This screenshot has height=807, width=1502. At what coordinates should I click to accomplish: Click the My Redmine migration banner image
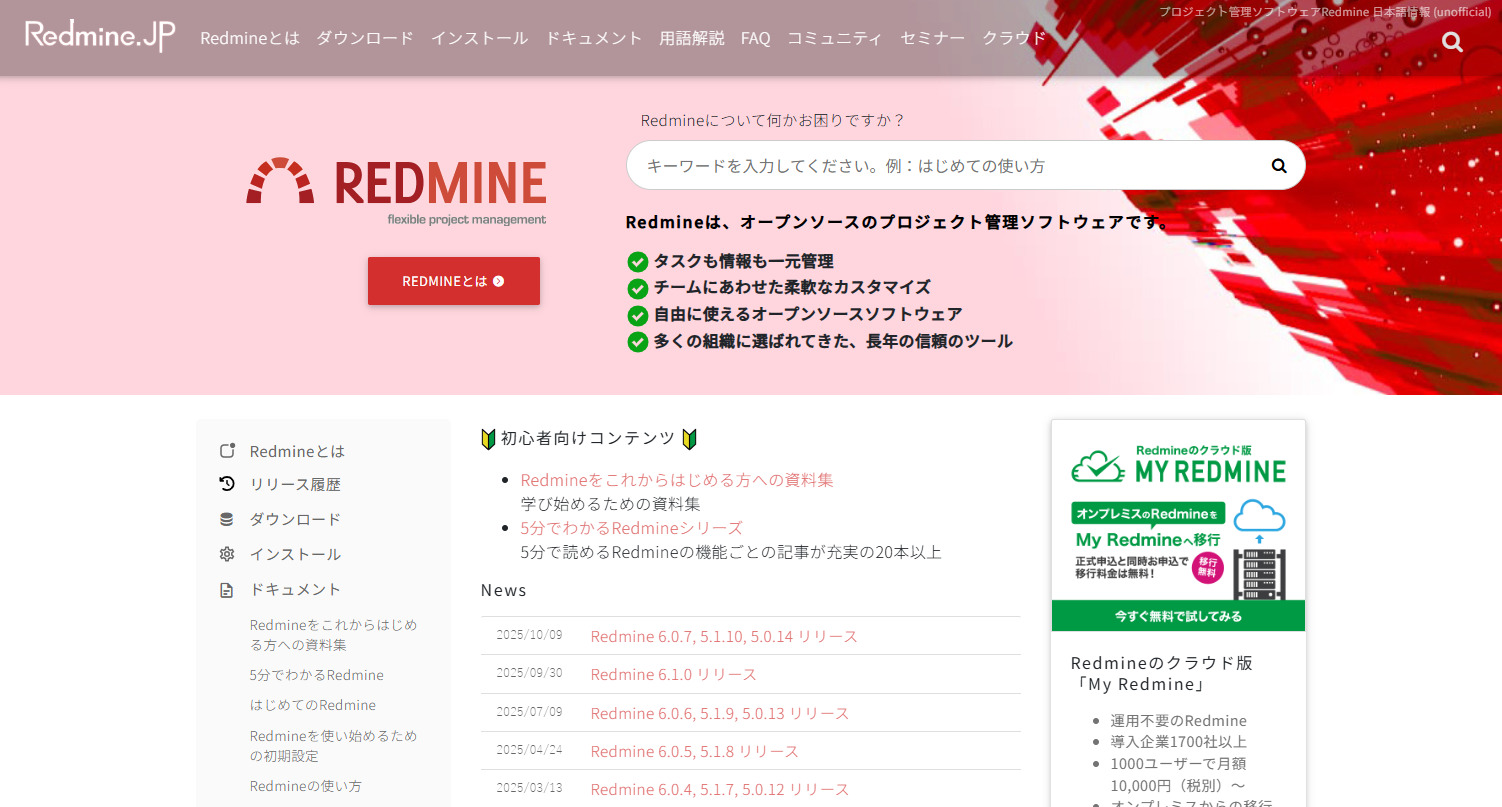click(1178, 548)
